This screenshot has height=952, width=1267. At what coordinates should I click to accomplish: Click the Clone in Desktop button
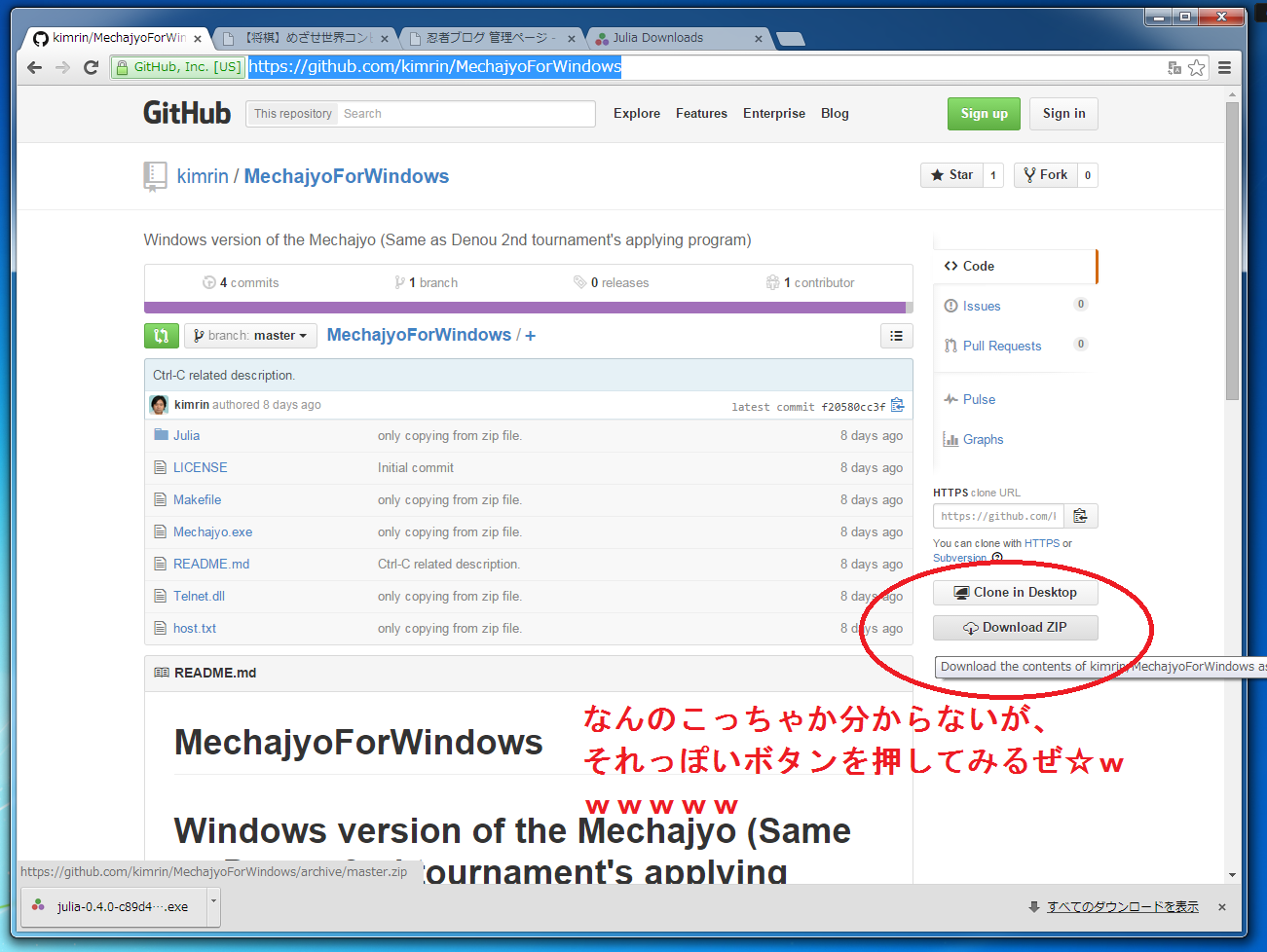pyautogui.click(x=1016, y=593)
